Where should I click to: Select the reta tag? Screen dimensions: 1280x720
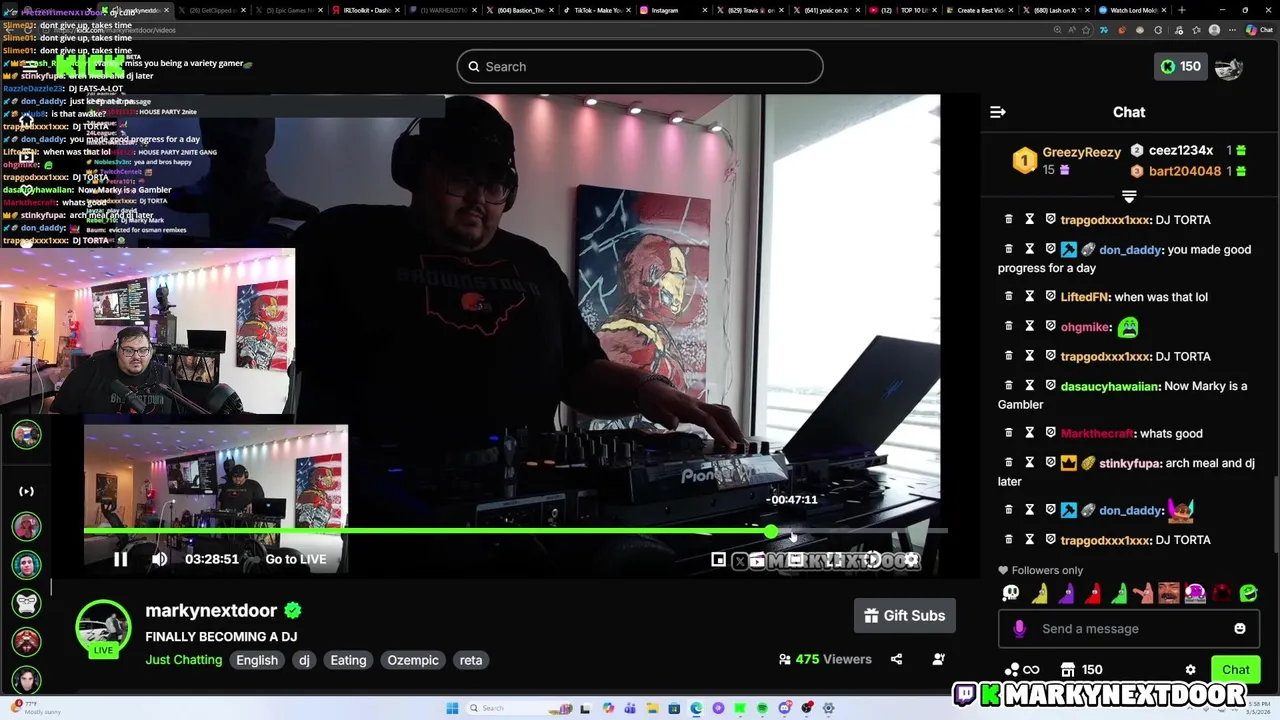471,660
